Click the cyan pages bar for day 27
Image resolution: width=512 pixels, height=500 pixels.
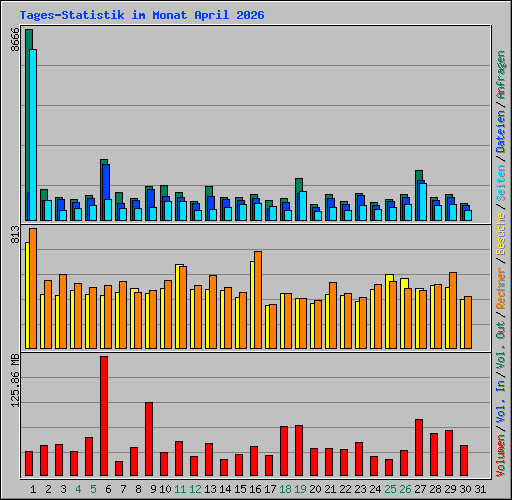click(423, 202)
